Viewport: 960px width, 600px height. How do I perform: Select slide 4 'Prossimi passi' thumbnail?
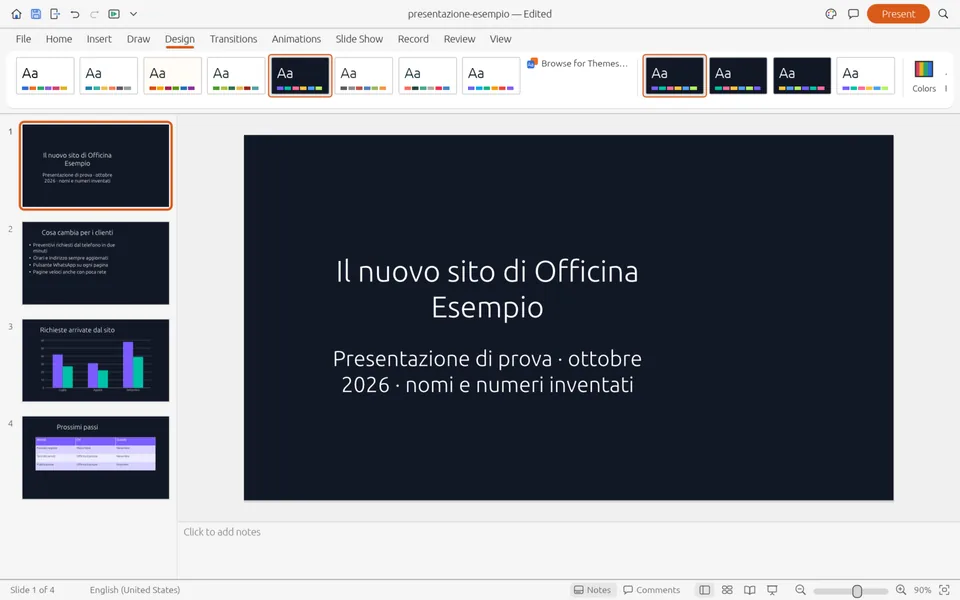point(96,457)
